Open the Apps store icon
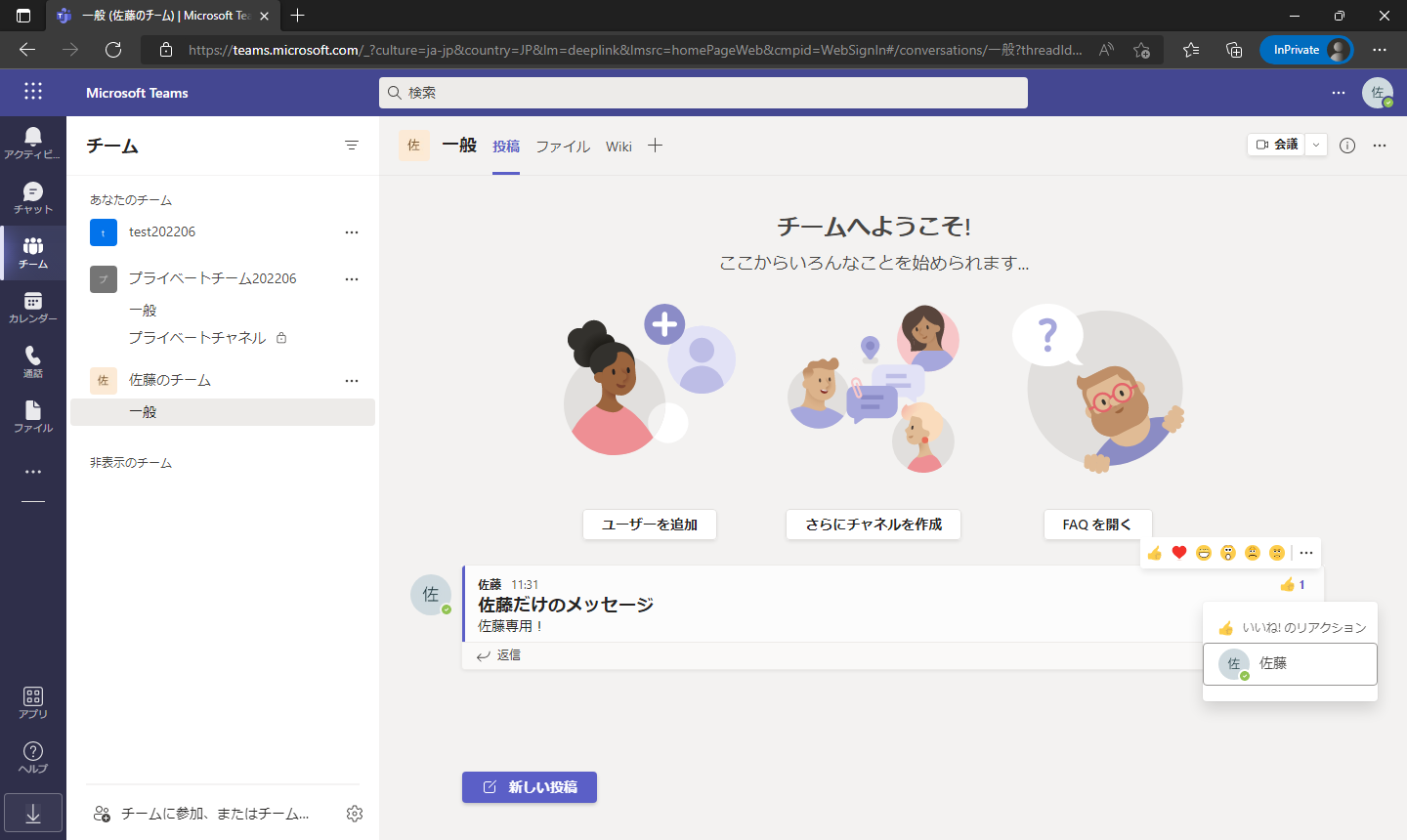 click(x=32, y=702)
